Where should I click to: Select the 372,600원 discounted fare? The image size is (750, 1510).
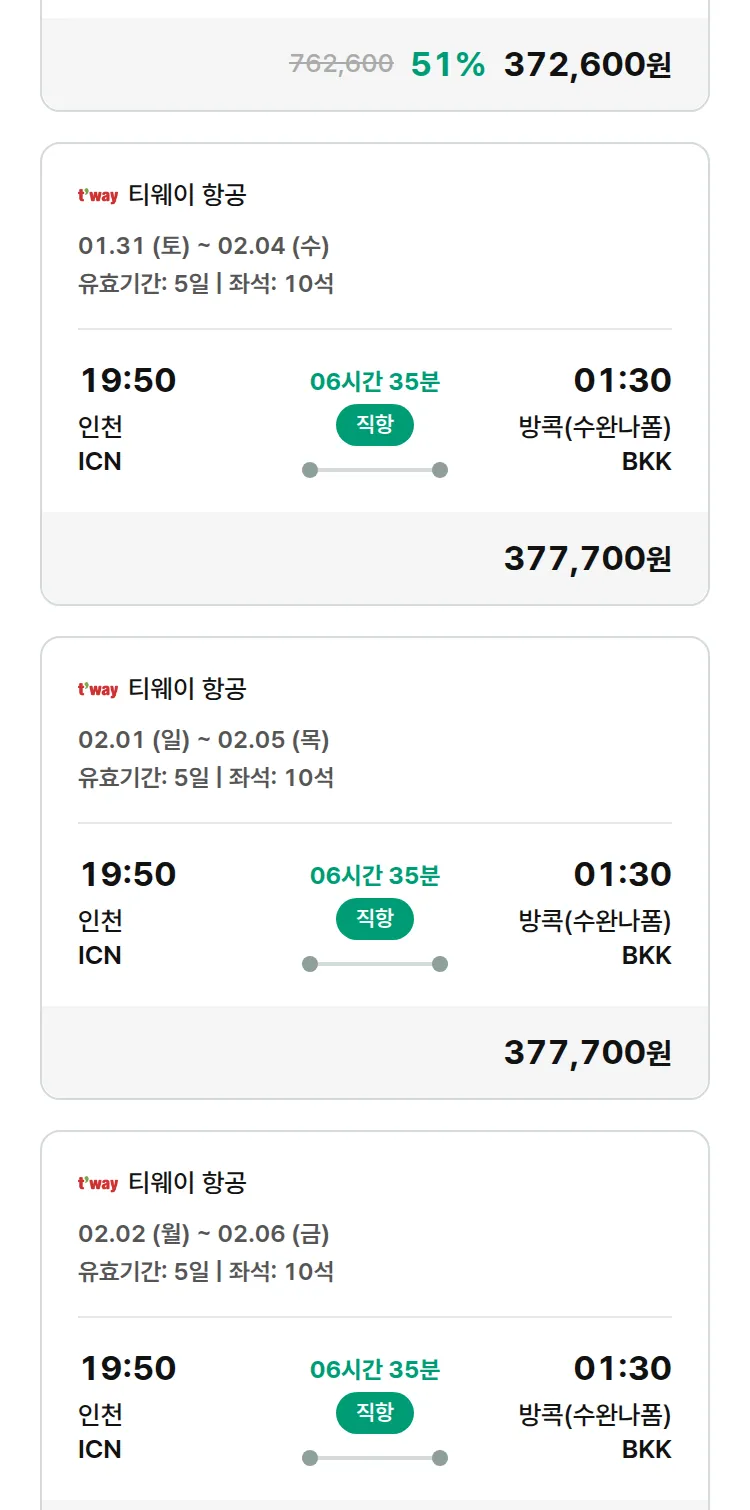587,65
